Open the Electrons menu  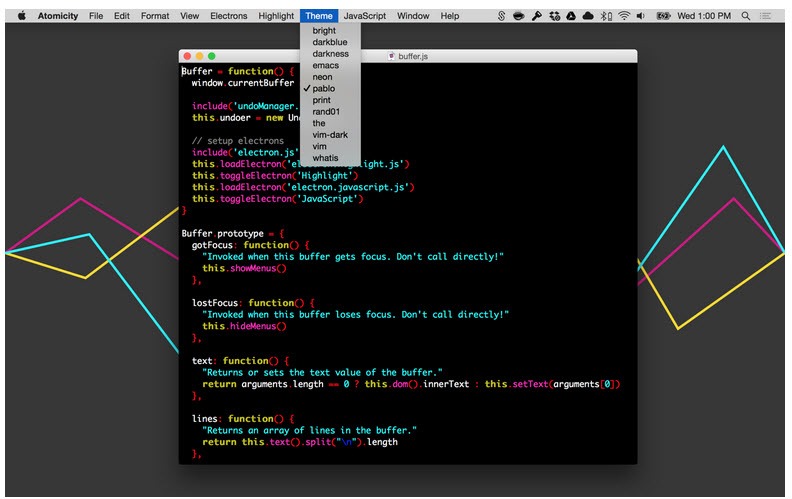(228, 16)
